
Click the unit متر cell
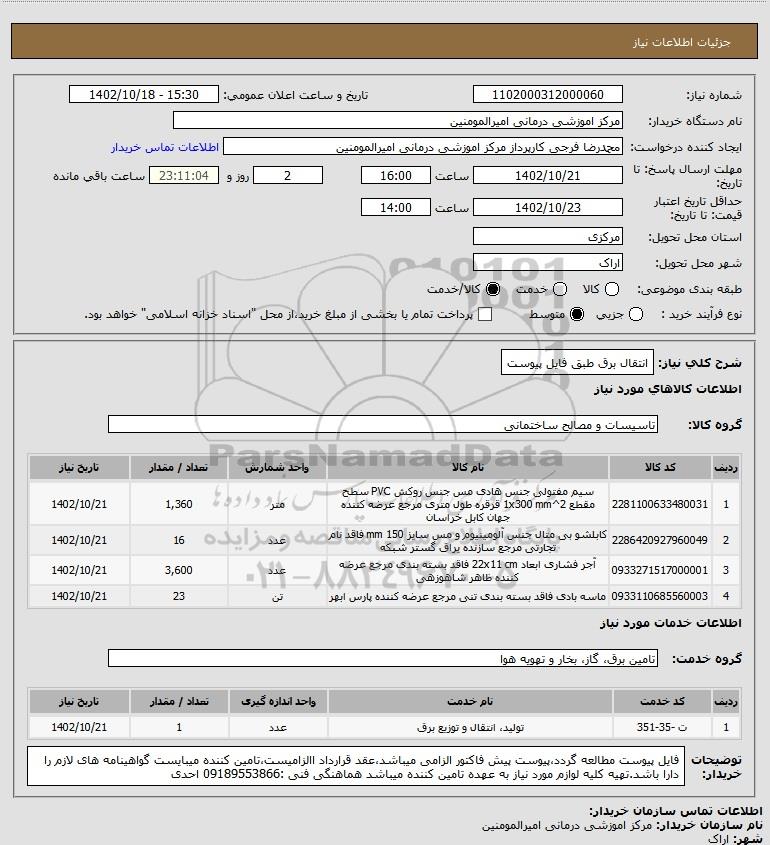[x=278, y=504]
